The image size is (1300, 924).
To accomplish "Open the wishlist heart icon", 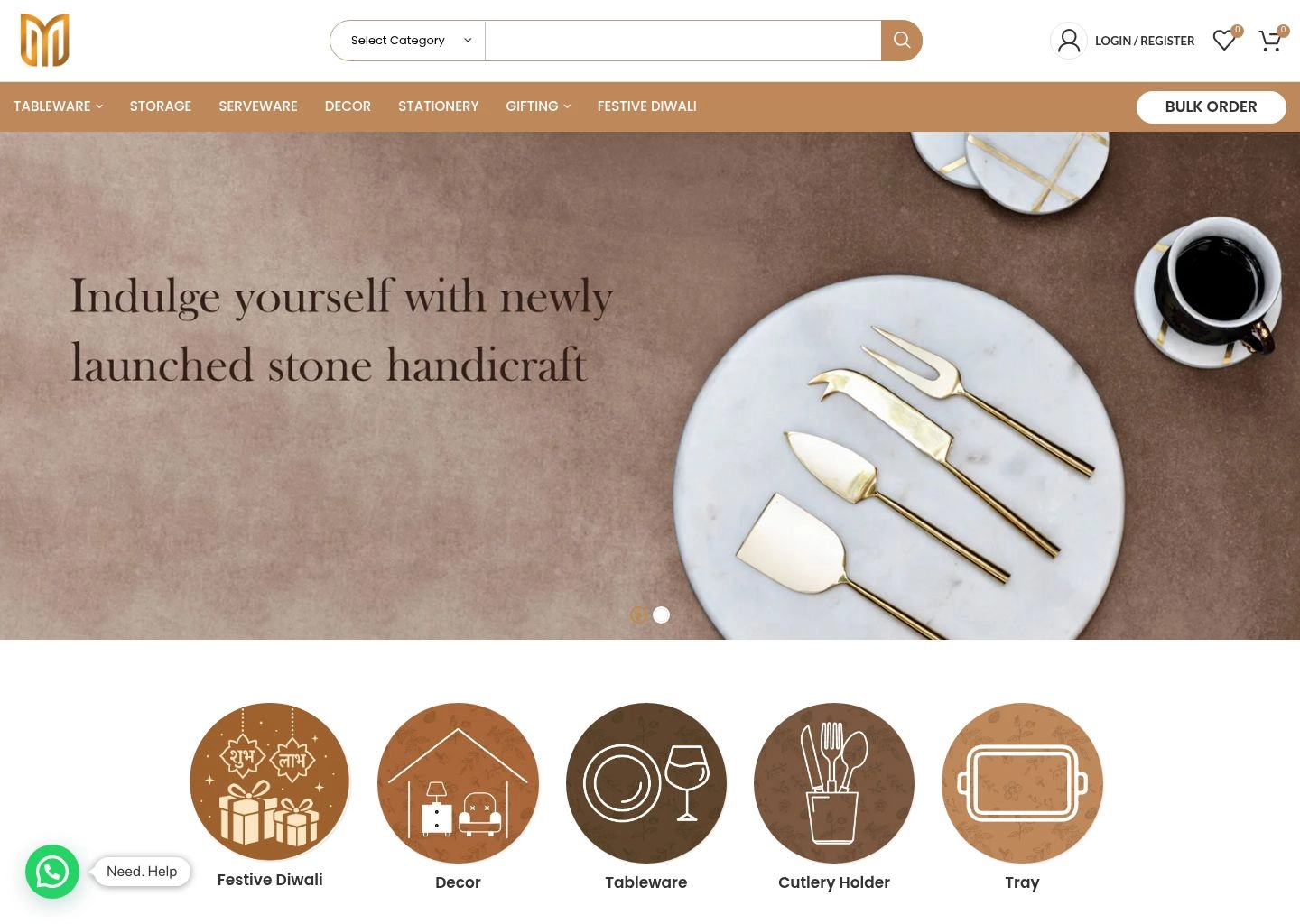I will (1225, 41).
